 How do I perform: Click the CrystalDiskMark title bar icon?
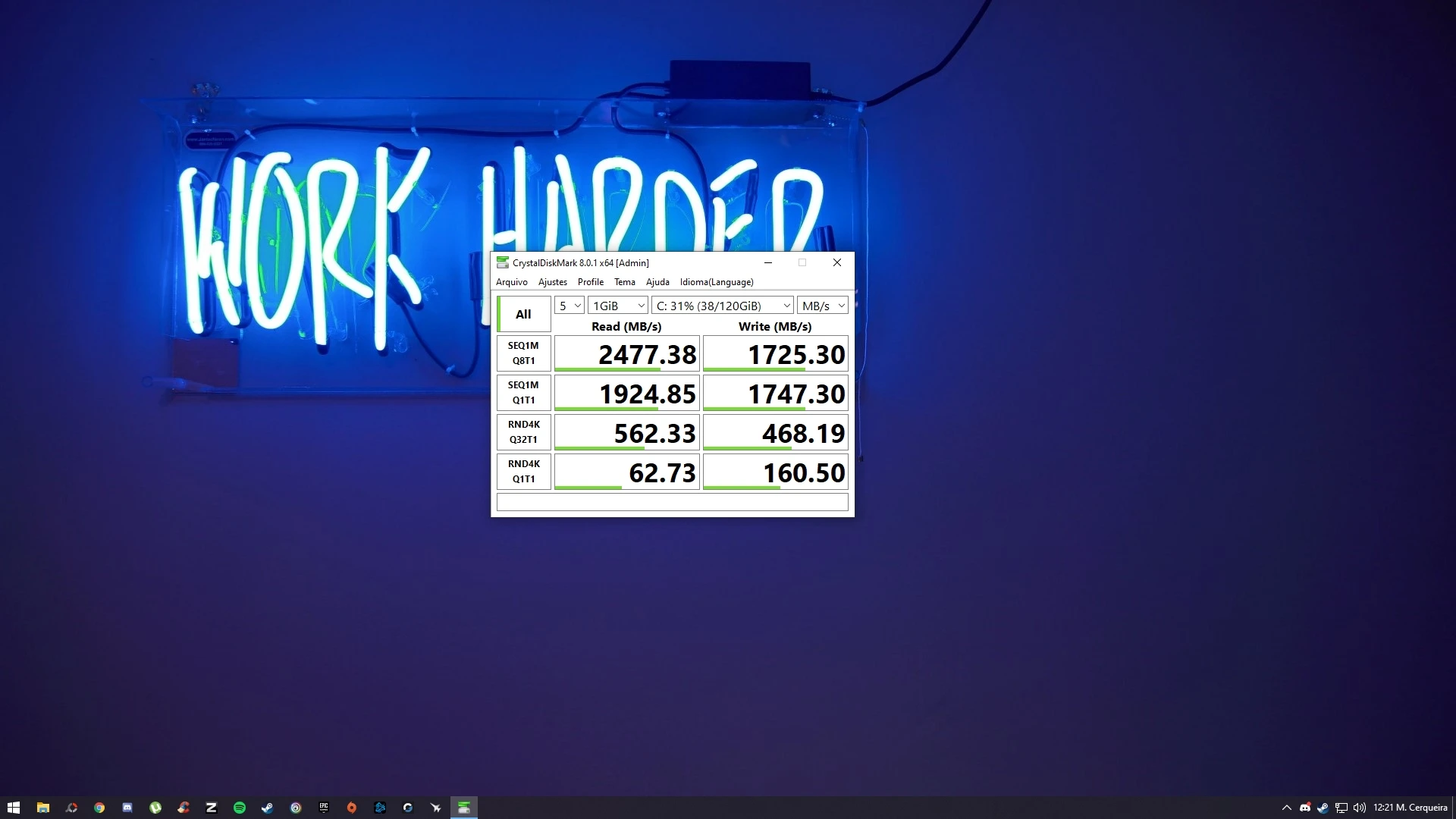(502, 262)
